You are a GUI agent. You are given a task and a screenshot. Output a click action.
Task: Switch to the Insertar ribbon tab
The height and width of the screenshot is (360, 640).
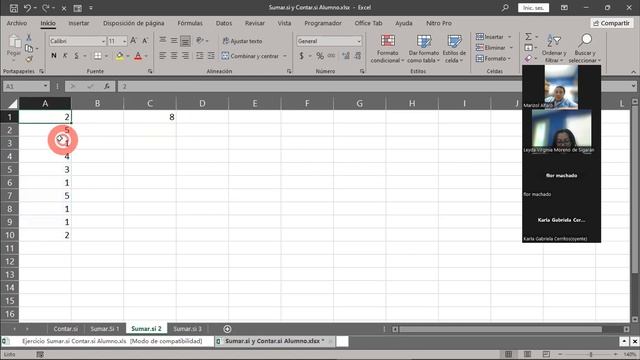pos(79,23)
